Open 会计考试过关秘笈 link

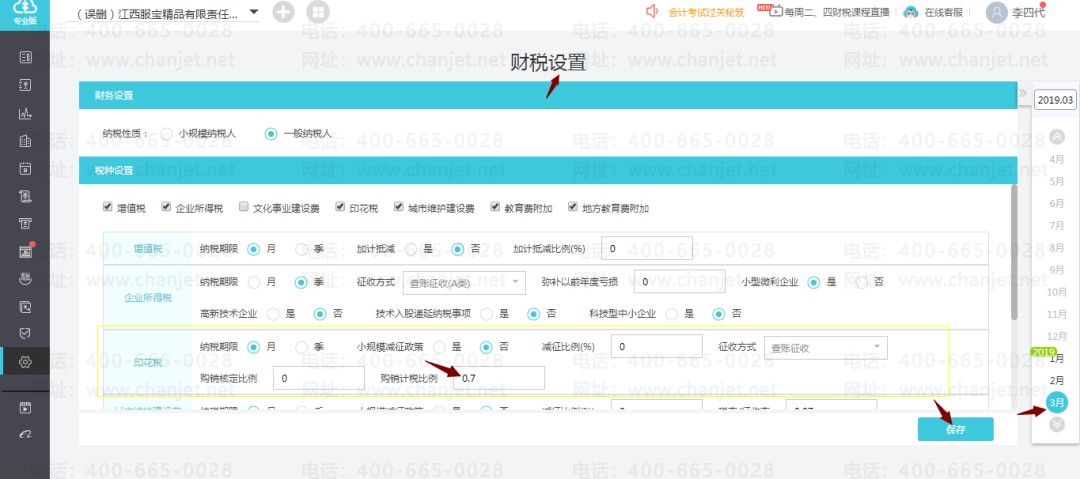pyautogui.click(x=706, y=12)
